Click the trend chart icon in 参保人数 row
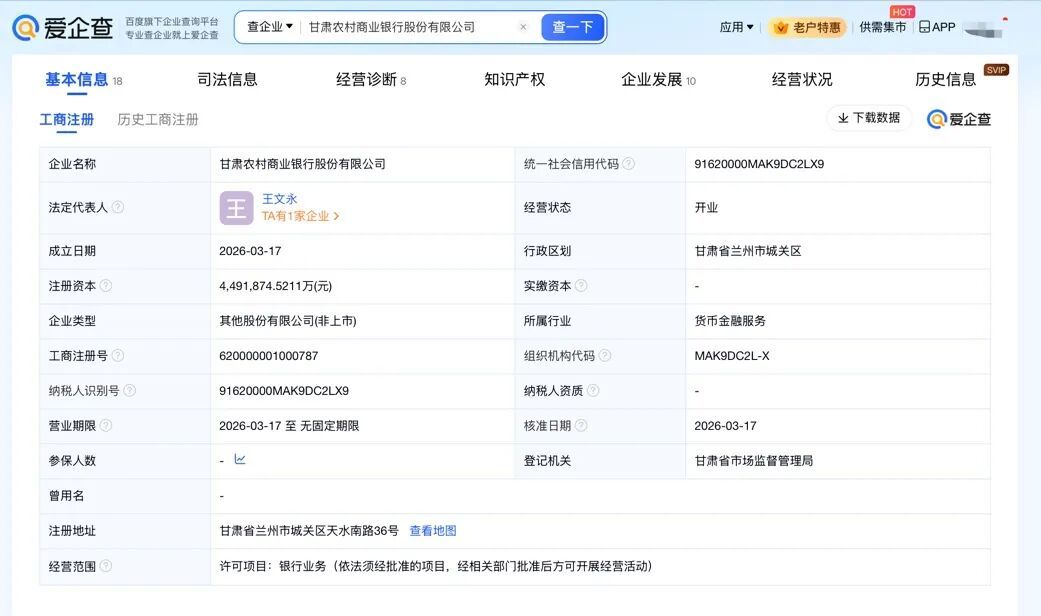 240,459
